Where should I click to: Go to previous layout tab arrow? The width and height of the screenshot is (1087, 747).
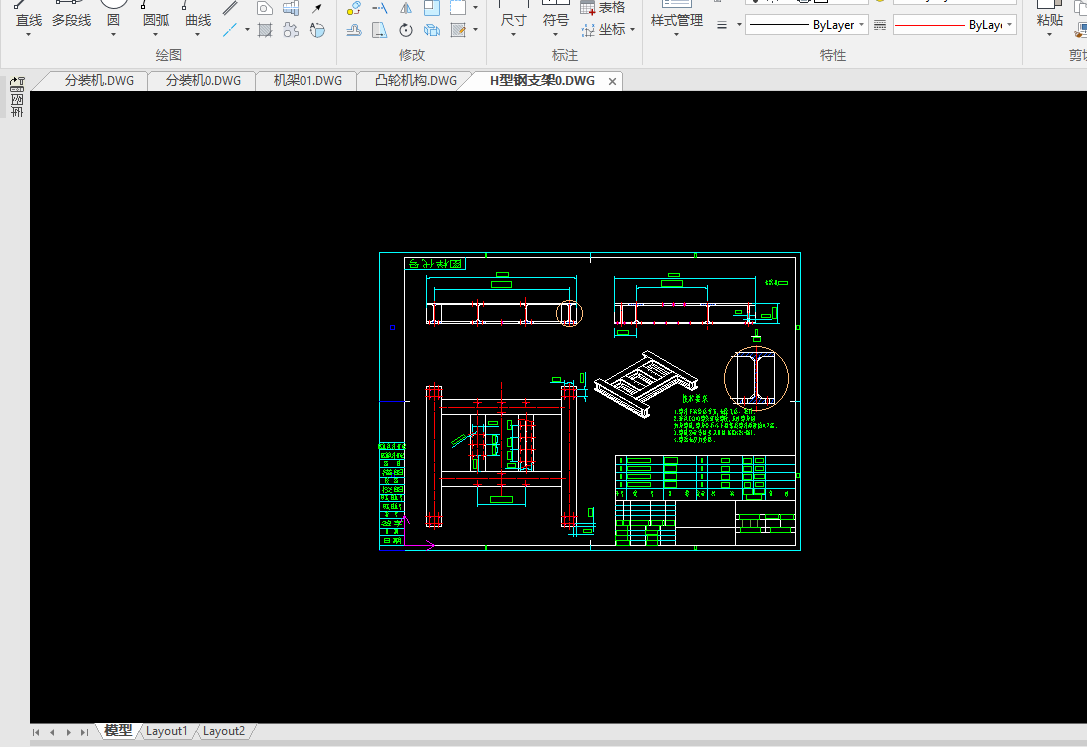pos(52,732)
